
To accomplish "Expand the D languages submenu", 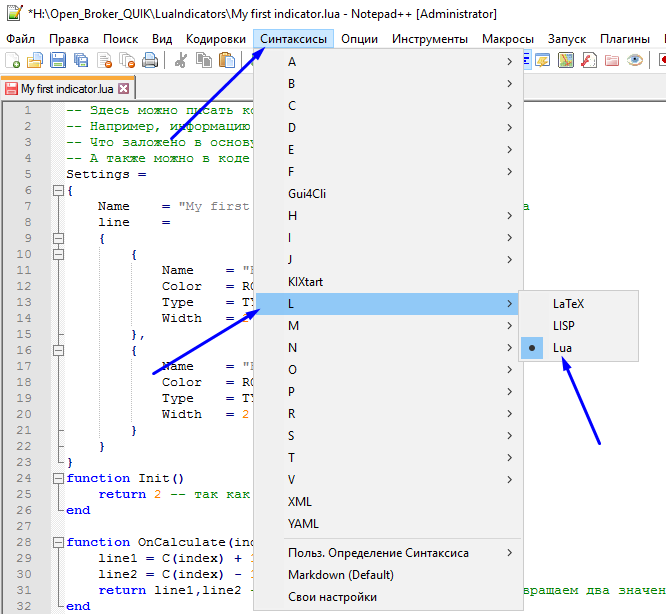I will [388, 128].
